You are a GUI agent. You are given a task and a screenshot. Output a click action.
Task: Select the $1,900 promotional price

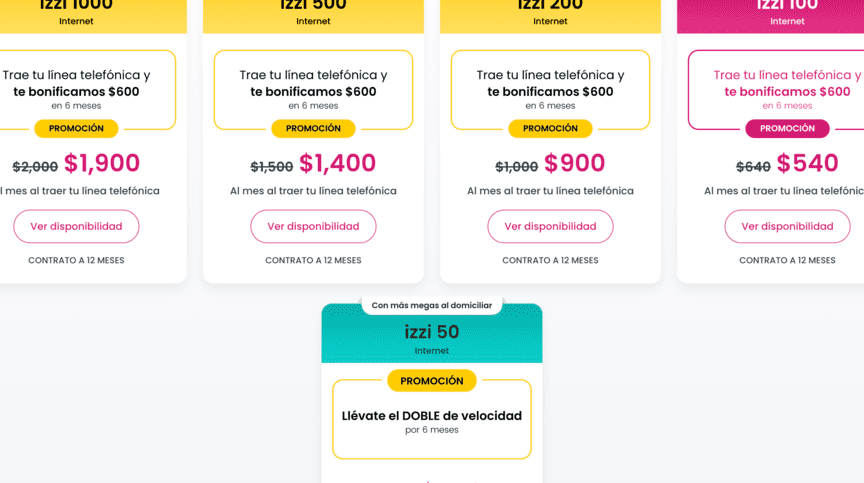point(102,164)
